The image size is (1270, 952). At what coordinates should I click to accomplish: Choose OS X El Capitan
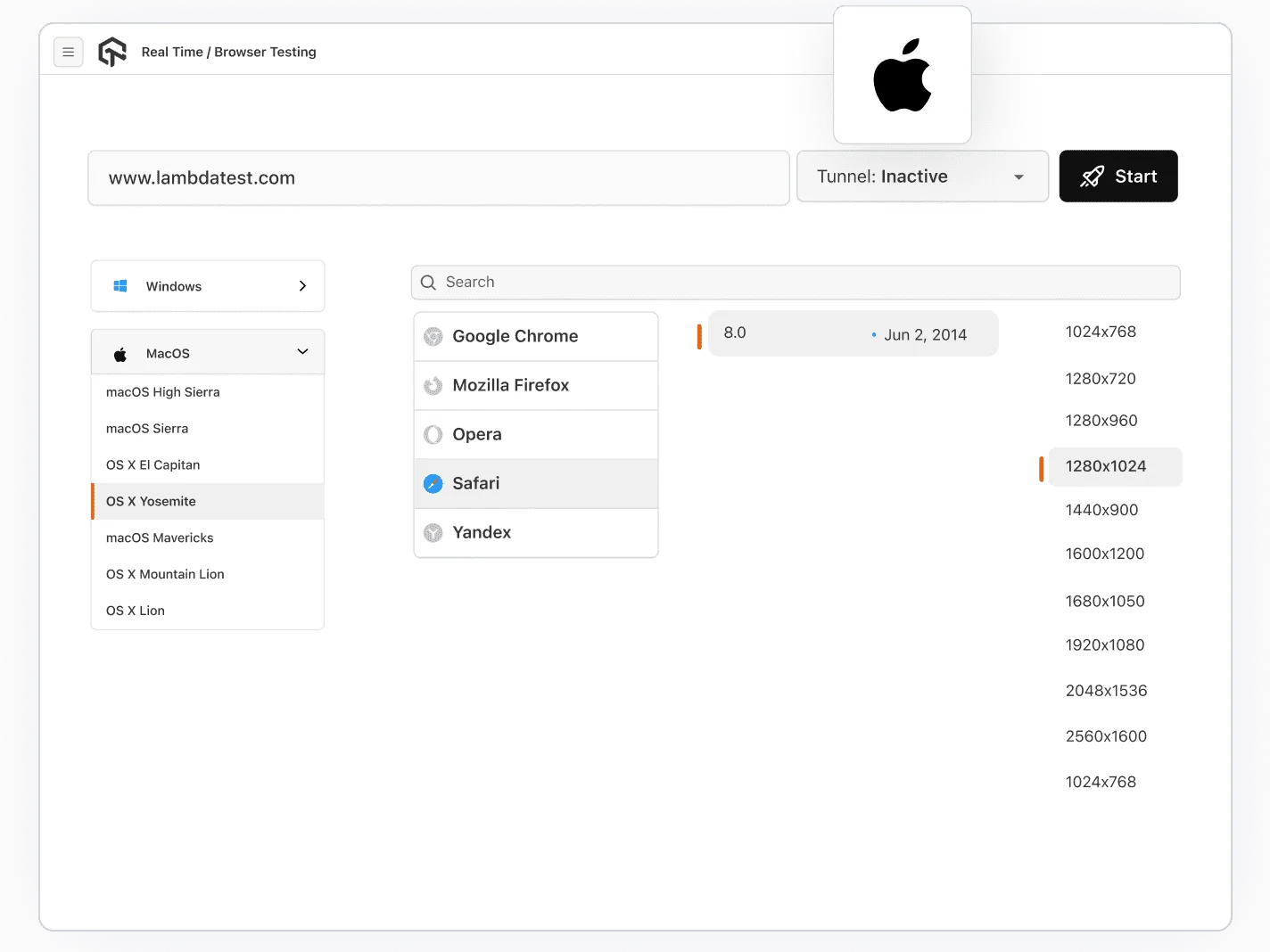153,464
